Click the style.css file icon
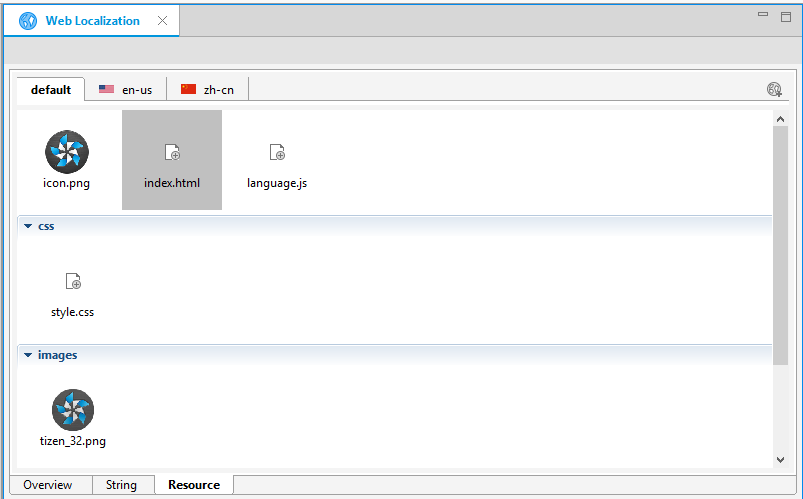The image size is (803, 499). click(72, 282)
